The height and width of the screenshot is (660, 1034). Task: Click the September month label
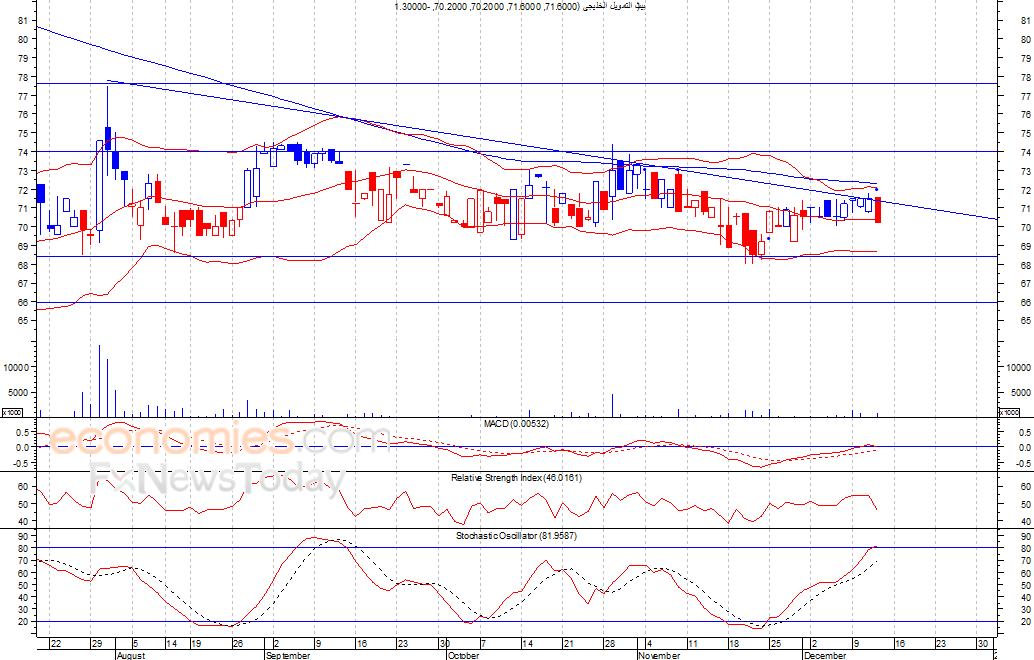click(x=289, y=655)
